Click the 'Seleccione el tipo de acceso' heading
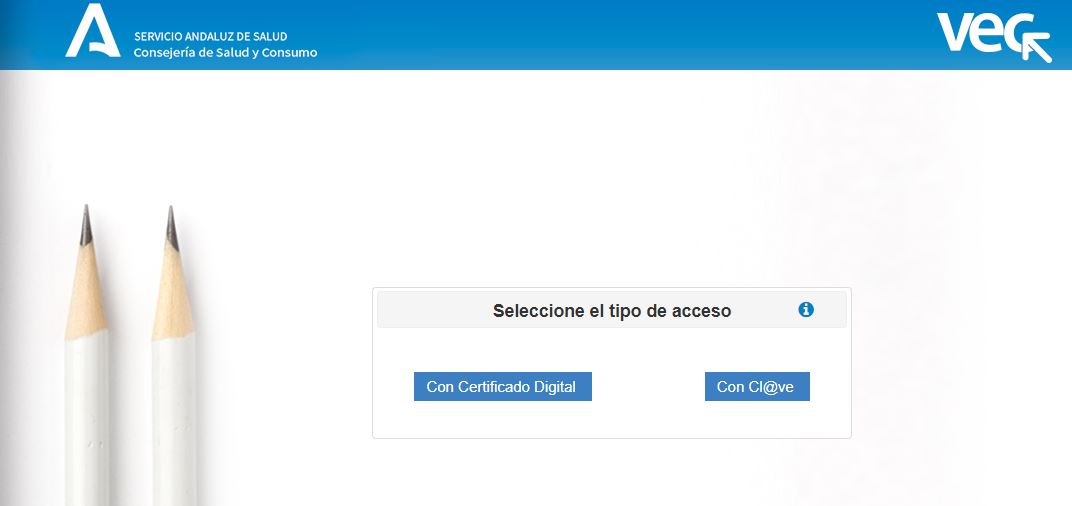Screen dimensions: 1072x506 point(612,311)
